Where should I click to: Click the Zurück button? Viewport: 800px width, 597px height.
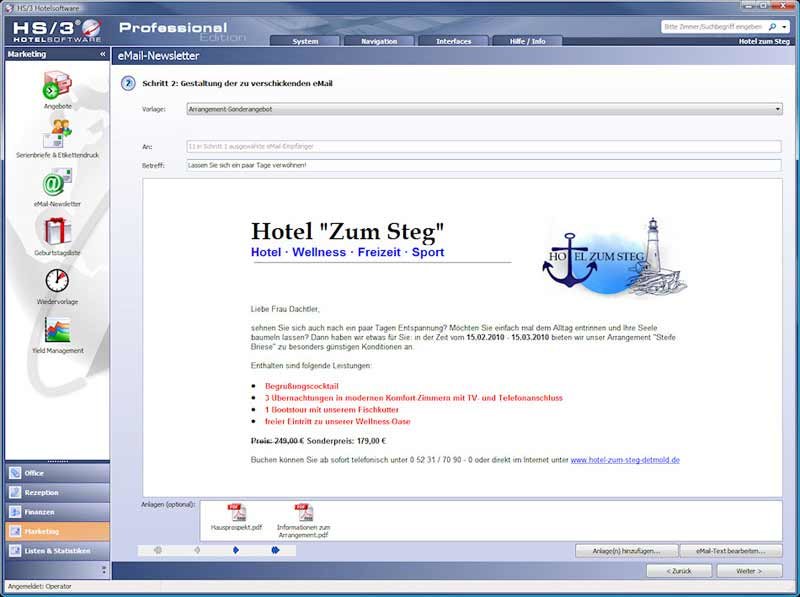tap(679, 571)
